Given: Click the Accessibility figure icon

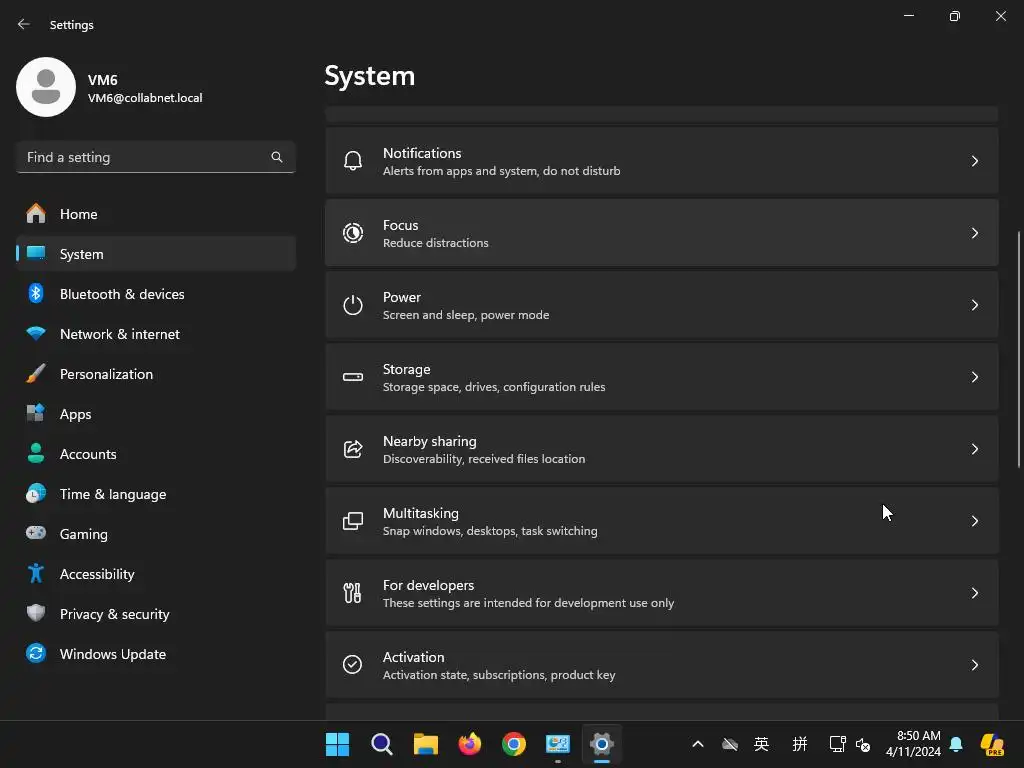Looking at the screenshot, I should click(x=36, y=573).
